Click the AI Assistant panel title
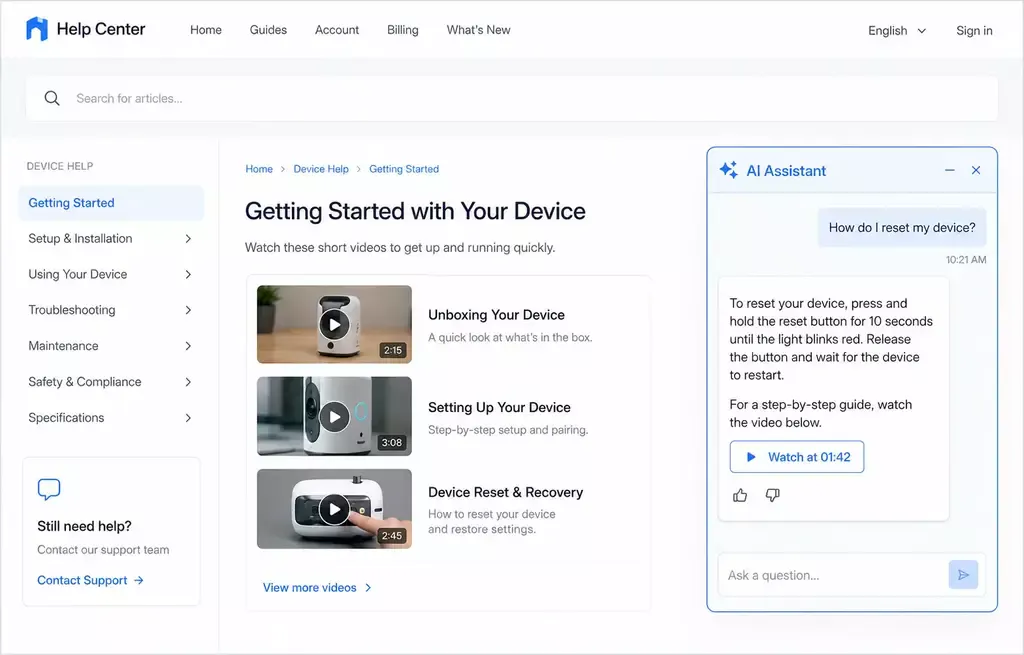Image resolution: width=1024 pixels, height=655 pixels. click(786, 171)
